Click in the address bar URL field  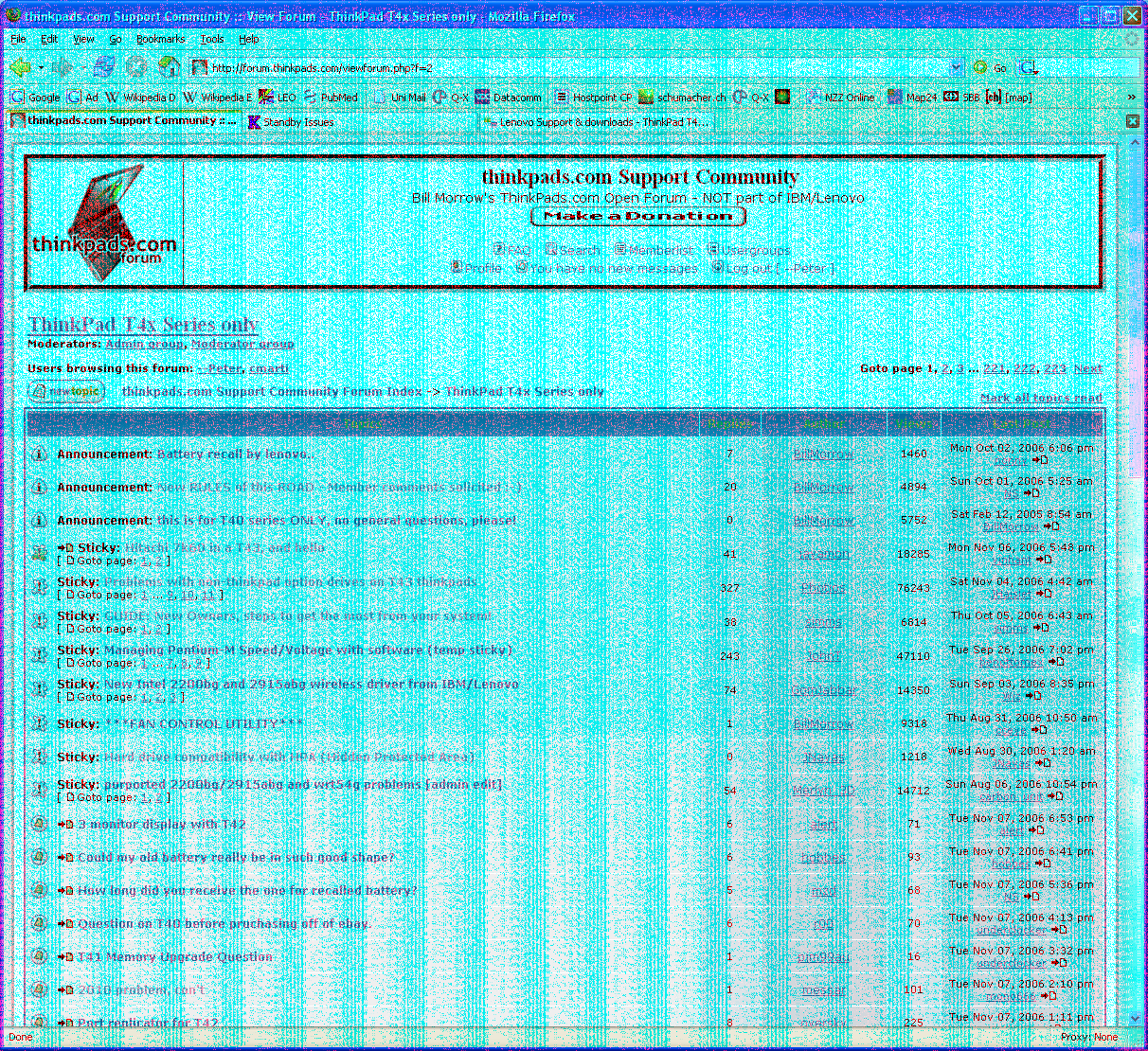[x=568, y=67]
